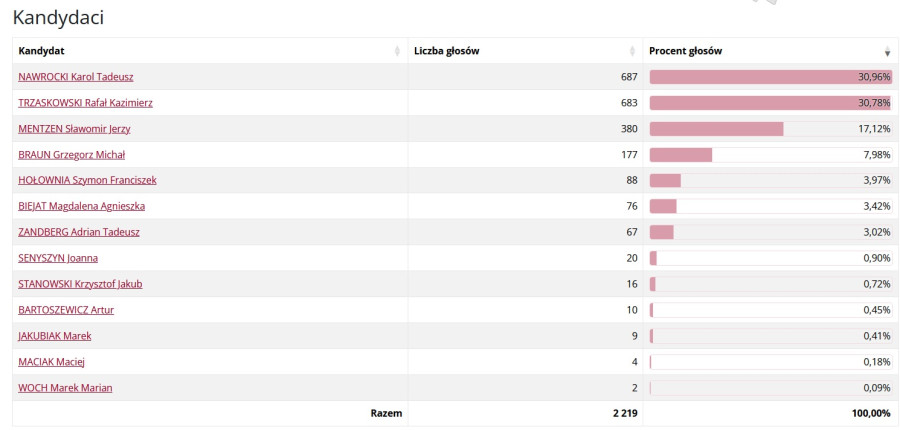Click BIEJAT Magdalena Agnieszka name
Viewport: 900px width, 430px height.
81,206
